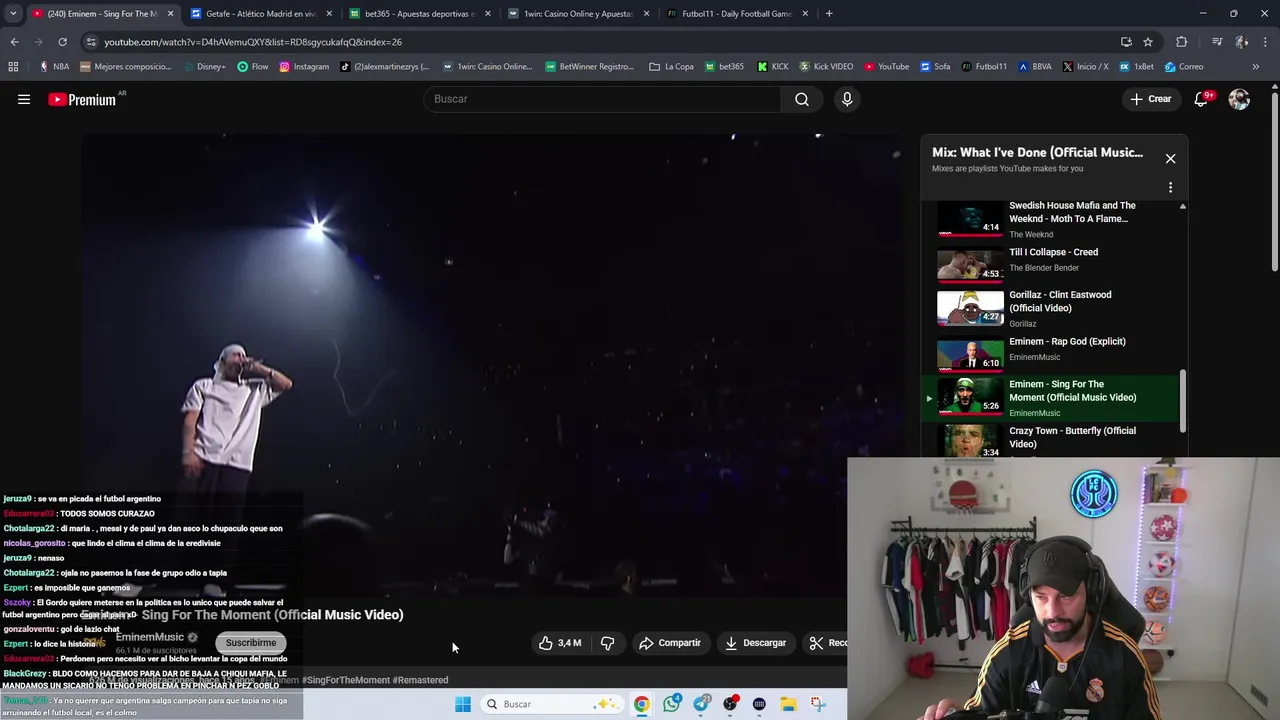The width and height of the screenshot is (1280, 720).
Task: Open File Explorer from the taskbar
Action: tap(788, 704)
